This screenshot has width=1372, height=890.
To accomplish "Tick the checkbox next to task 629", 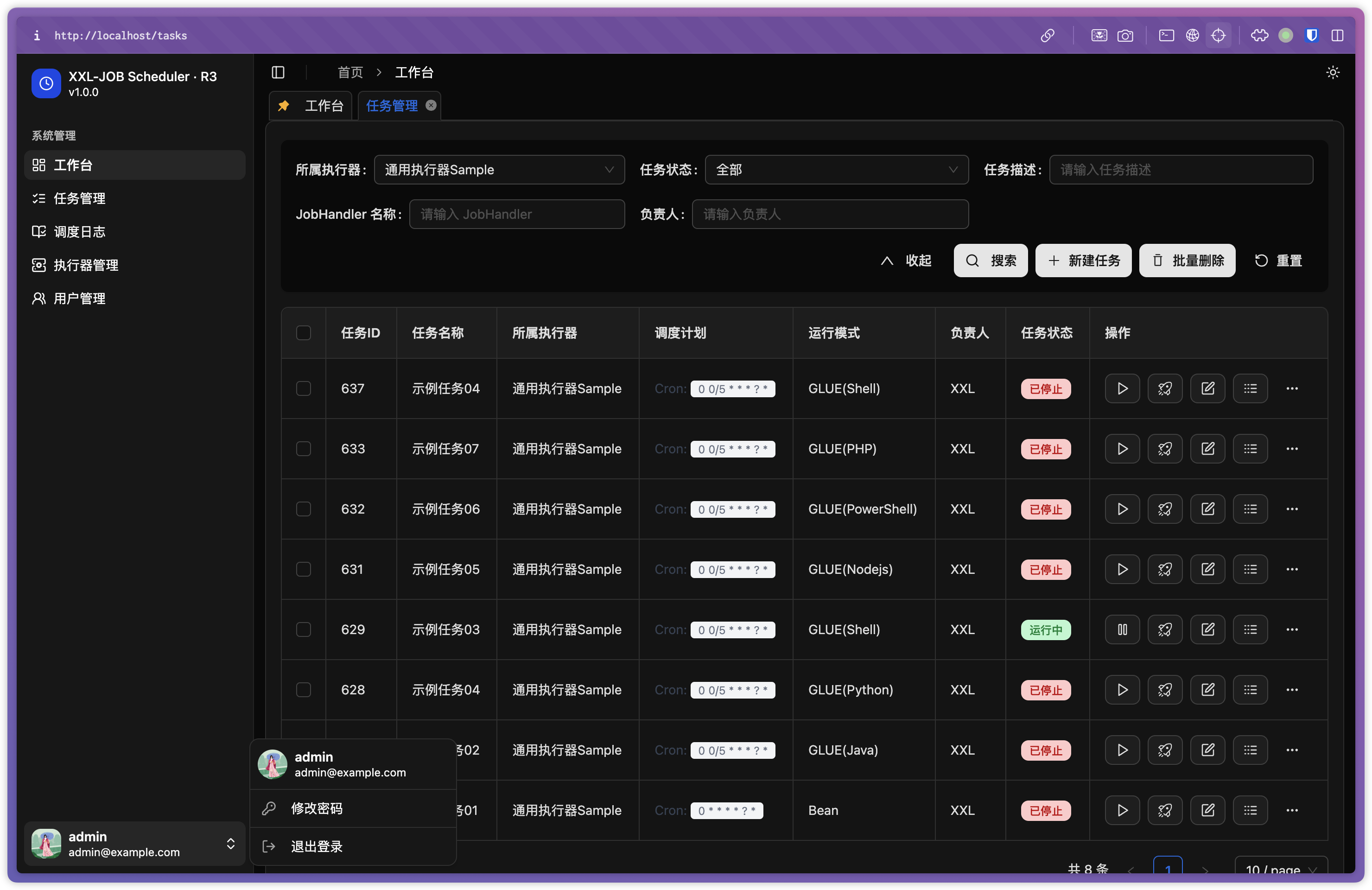I will click(x=304, y=629).
